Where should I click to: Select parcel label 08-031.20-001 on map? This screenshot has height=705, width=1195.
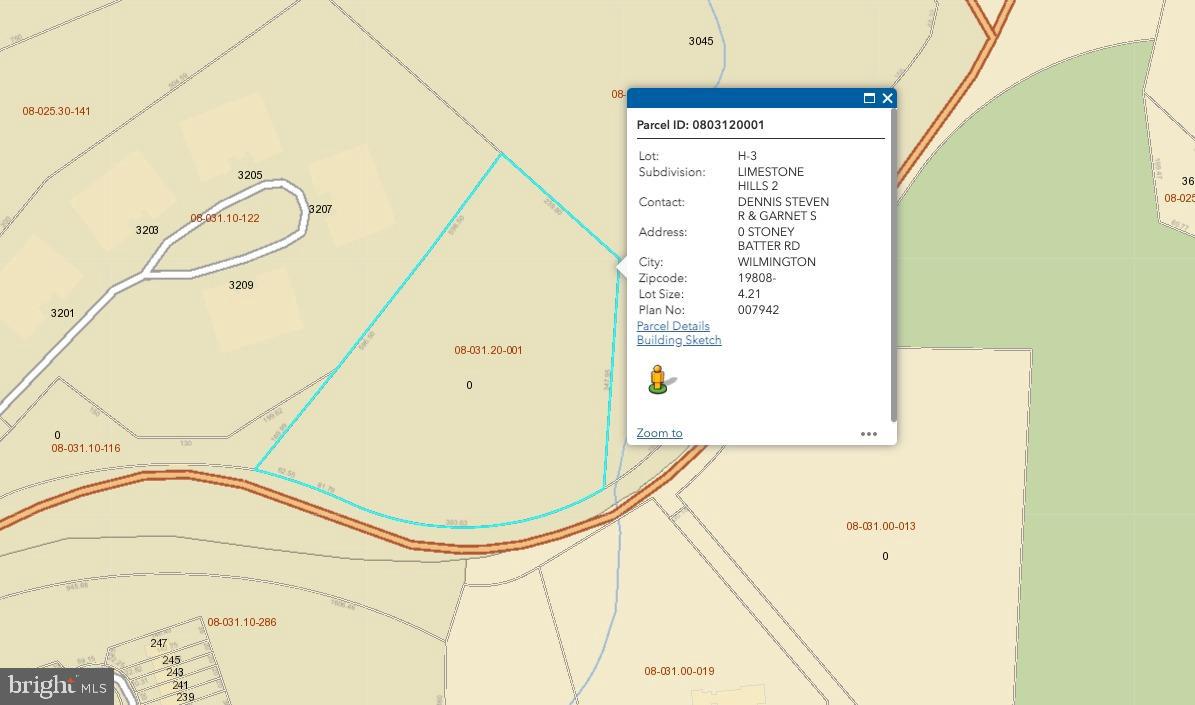click(x=488, y=350)
